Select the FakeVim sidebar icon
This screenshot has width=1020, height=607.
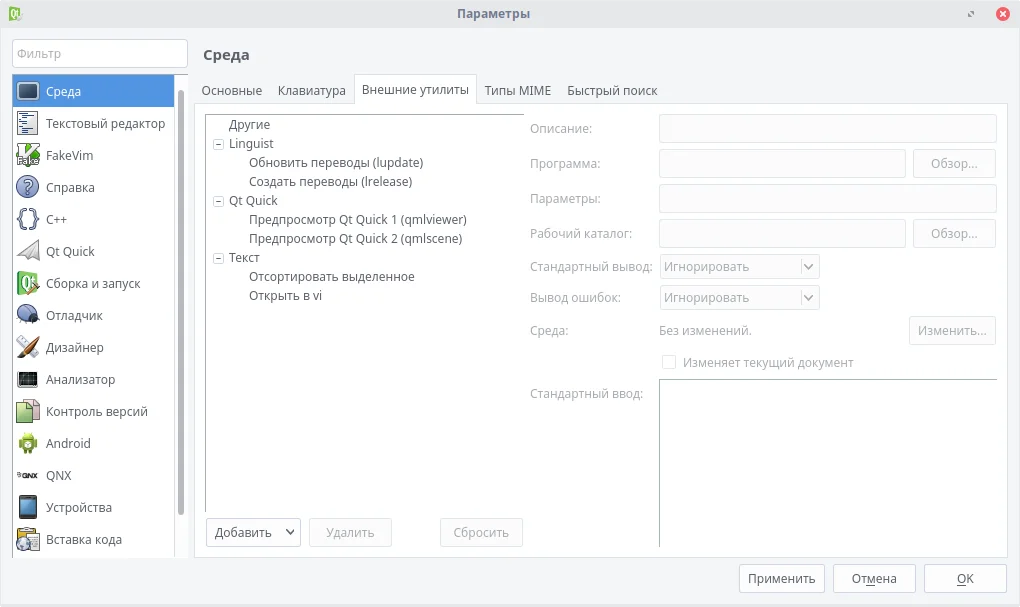click(x=28, y=155)
